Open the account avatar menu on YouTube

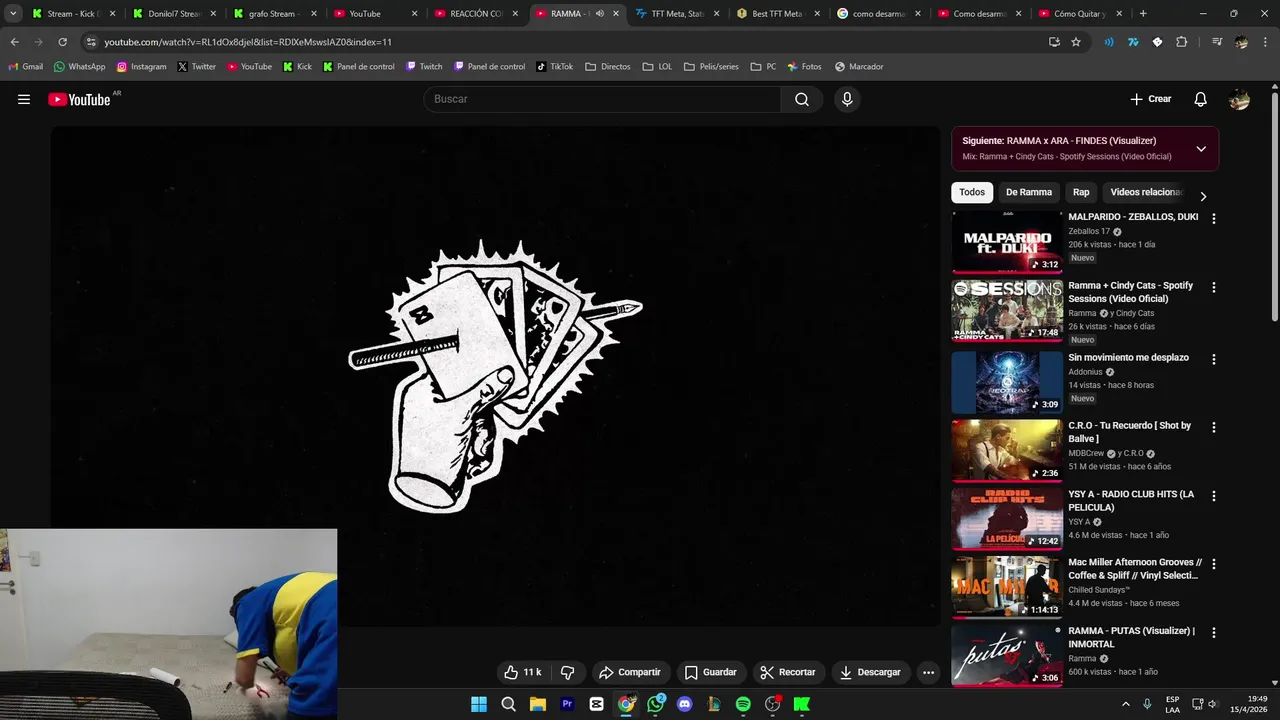tap(1239, 99)
